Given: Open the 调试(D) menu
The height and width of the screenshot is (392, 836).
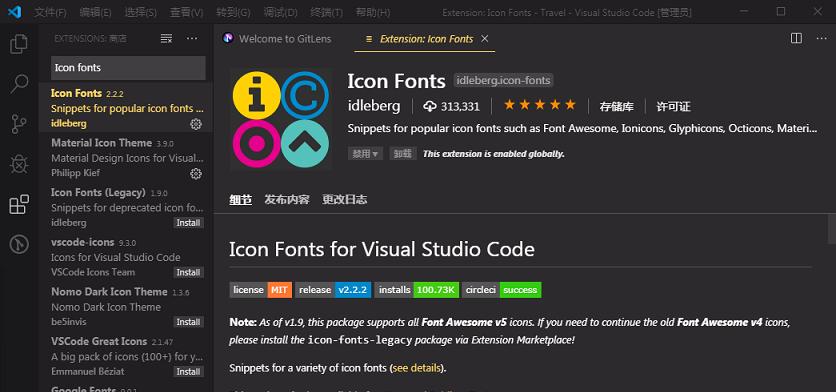Looking at the screenshot, I should pyautogui.click(x=280, y=12).
